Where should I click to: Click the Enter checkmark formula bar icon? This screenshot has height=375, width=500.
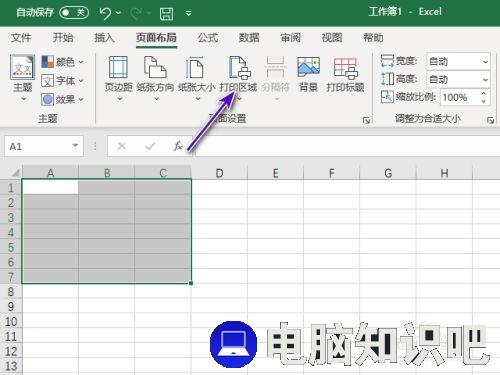150,146
